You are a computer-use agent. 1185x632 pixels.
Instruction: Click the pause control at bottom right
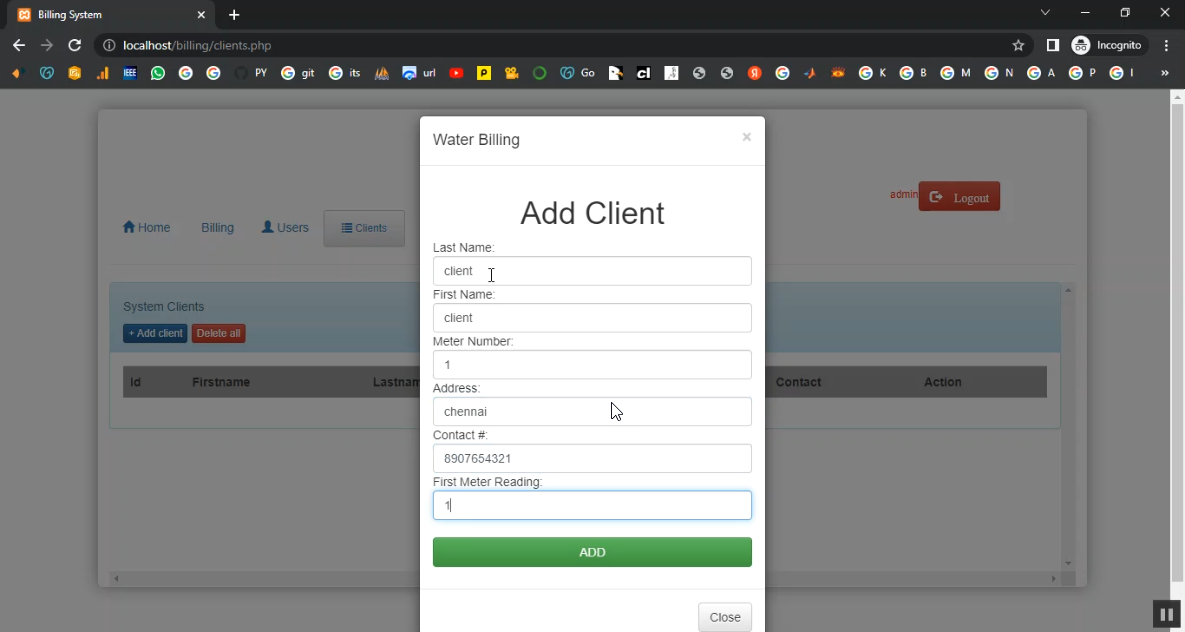point(1166,615)
